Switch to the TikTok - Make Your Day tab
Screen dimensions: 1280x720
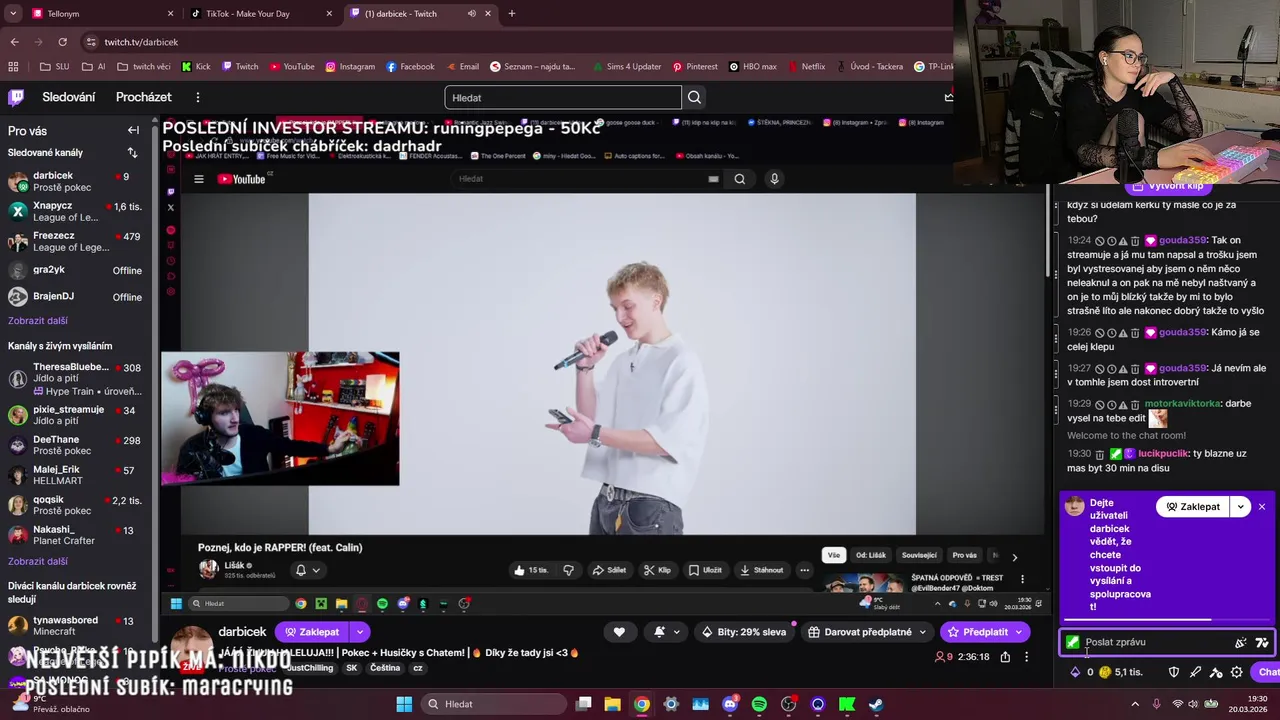tap(262, 14)
